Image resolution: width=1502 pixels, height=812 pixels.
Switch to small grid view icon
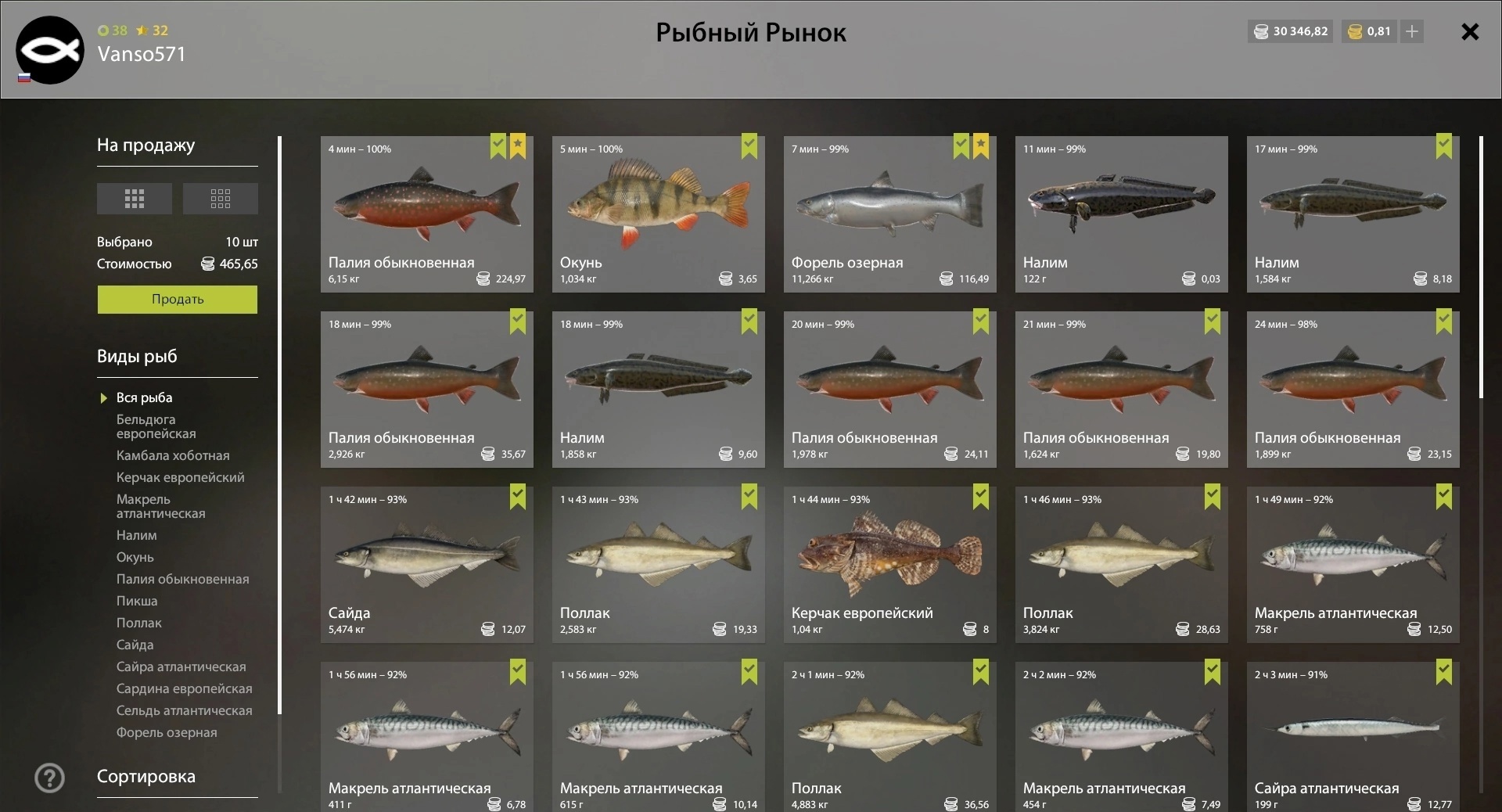tap(221, 199)
